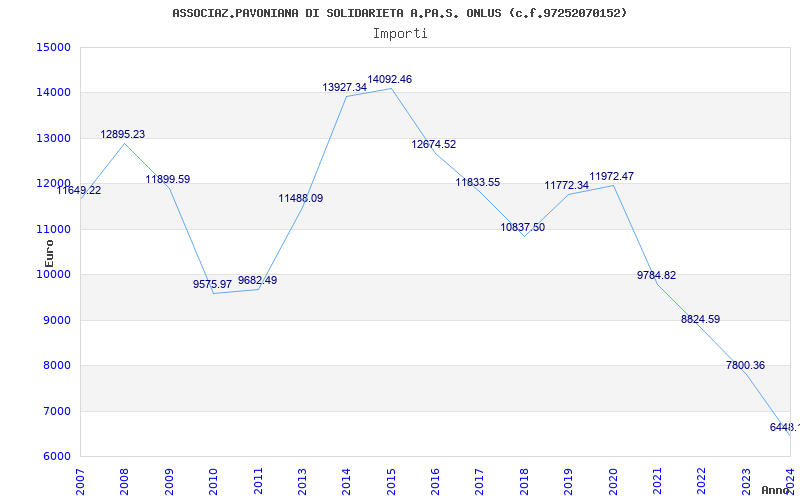
Task: Click the Euro axis label
Action: (49, 253)
